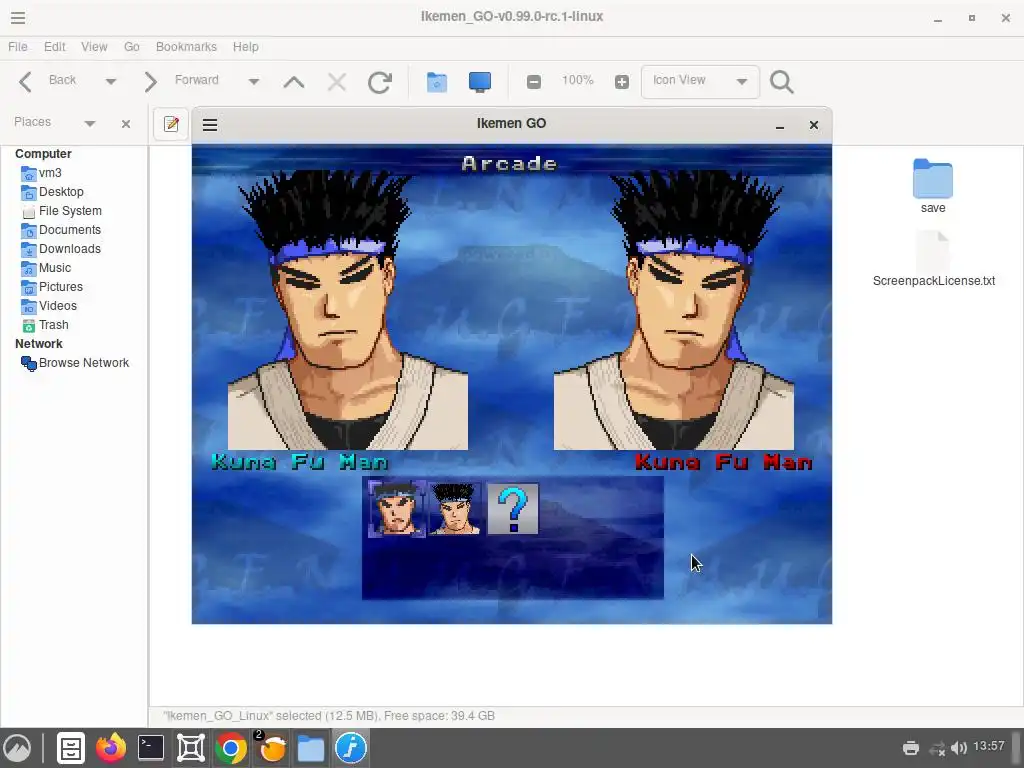Click Browse Network in the sidebar
This screenshot has height=768, width=1024.
pyautogui.click(x=84, y=363)
